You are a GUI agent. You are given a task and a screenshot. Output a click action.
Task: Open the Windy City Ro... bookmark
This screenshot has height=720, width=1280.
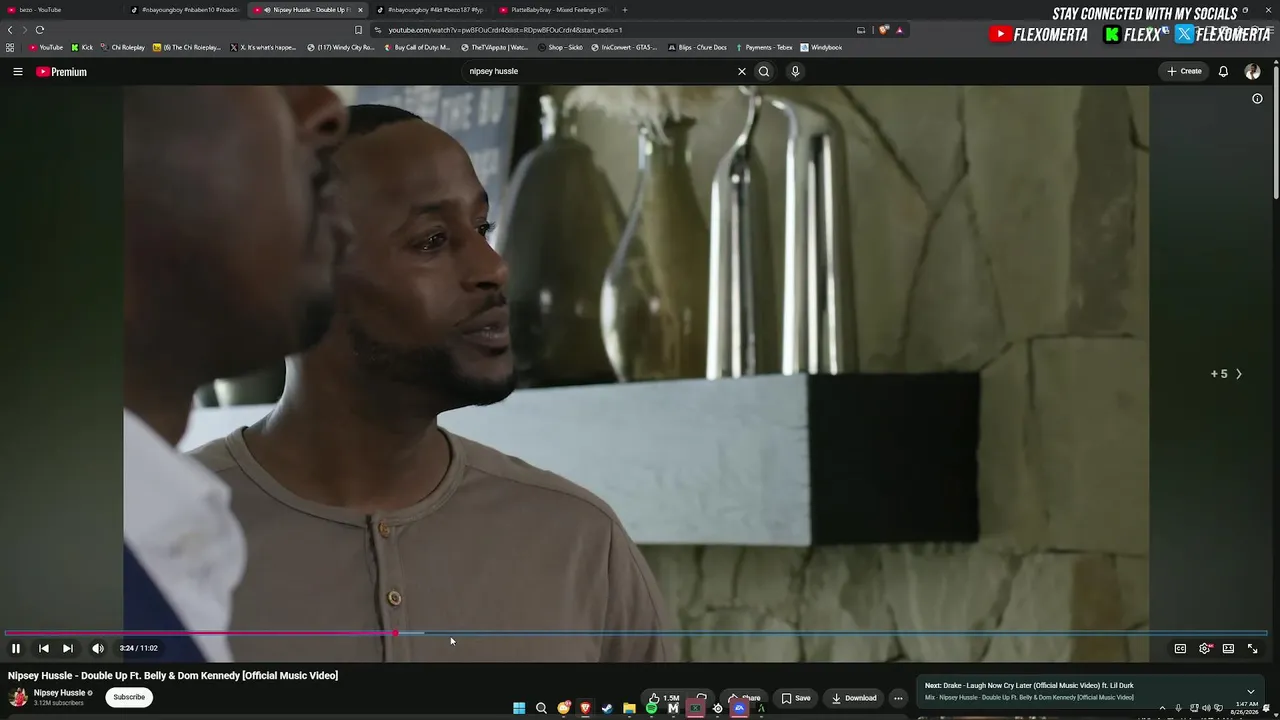pos(341,47)
